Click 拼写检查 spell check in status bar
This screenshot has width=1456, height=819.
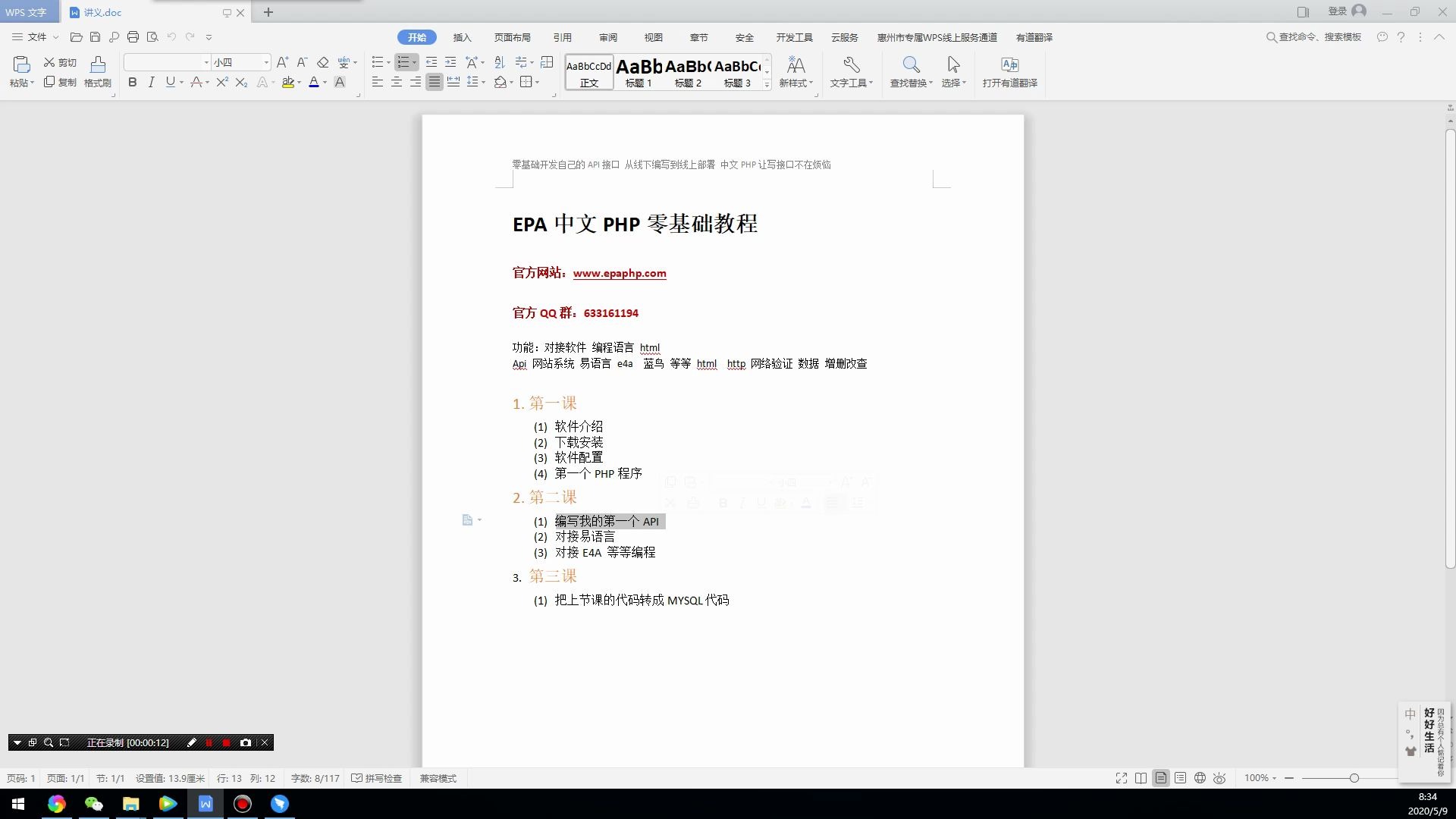point(377,778)
